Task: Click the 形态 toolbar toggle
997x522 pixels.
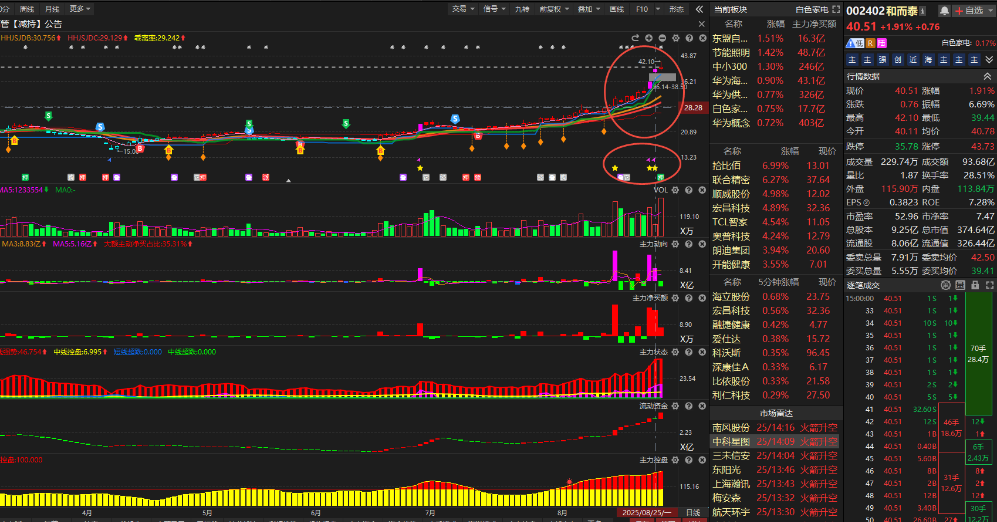Action: (x=677, y=9)
